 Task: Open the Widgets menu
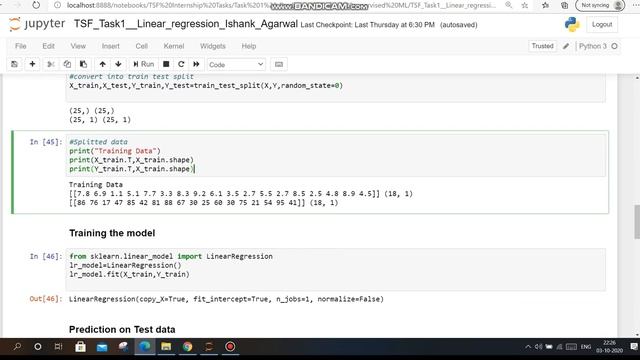click(213, 46)
